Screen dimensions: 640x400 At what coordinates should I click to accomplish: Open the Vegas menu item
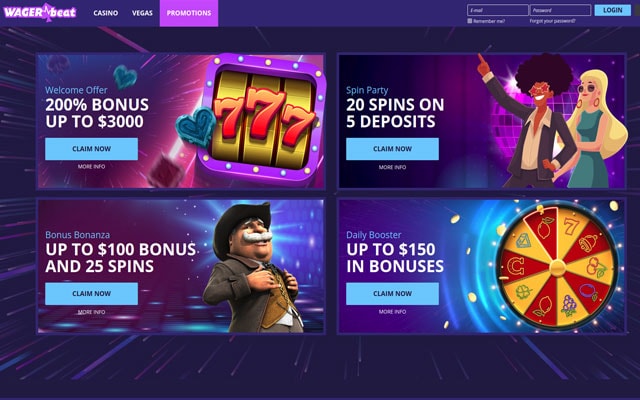coord(142,13)
